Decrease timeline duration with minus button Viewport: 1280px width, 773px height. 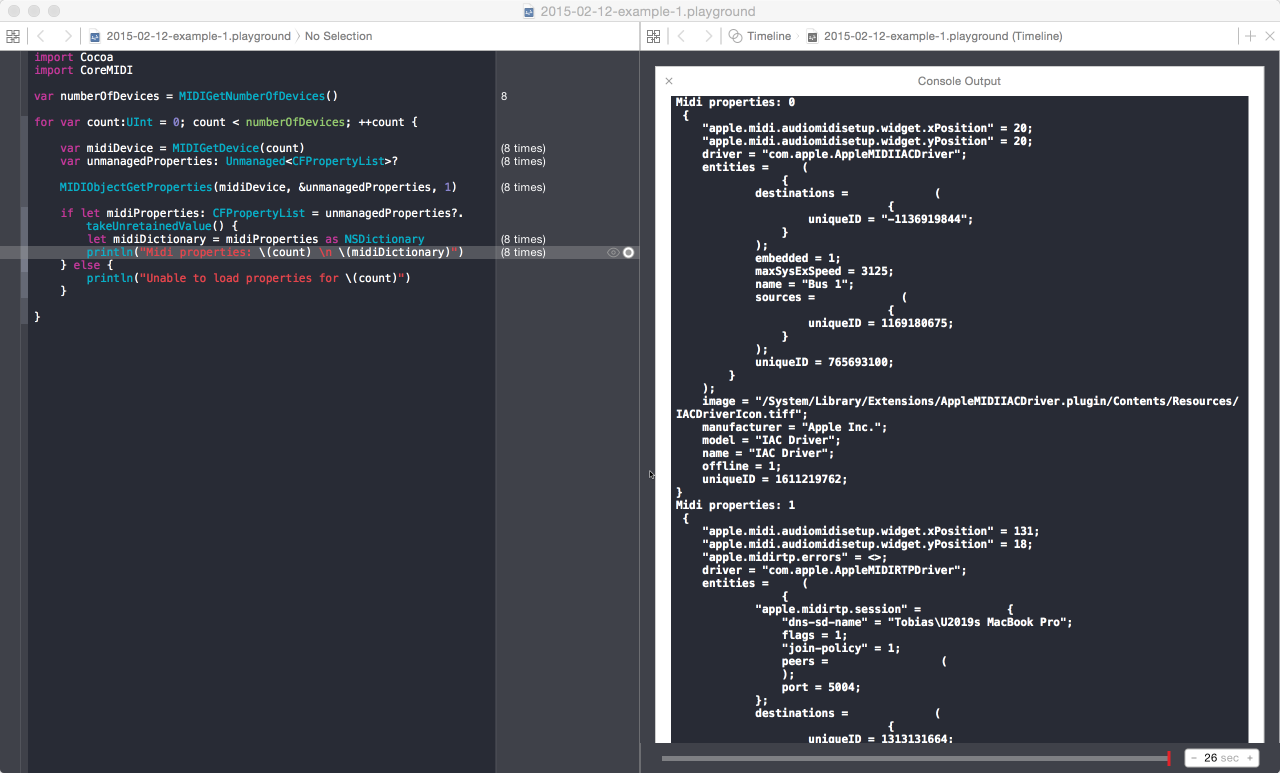click(x=1194, y=758)
